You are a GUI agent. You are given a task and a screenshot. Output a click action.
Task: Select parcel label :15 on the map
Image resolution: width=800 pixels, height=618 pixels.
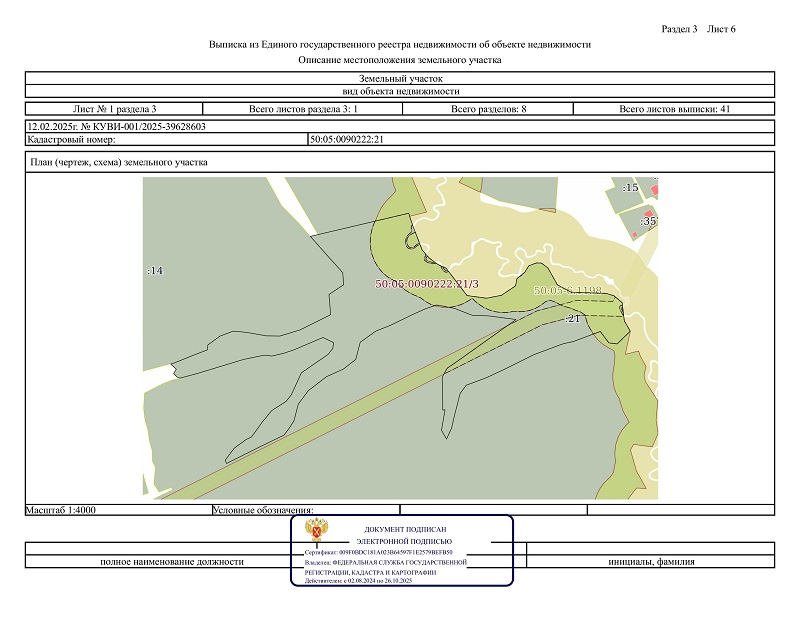point(630,187)
